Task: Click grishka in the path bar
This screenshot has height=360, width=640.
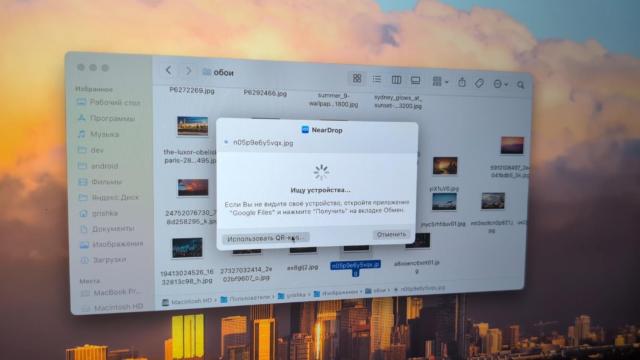Action: click(292, 295)
